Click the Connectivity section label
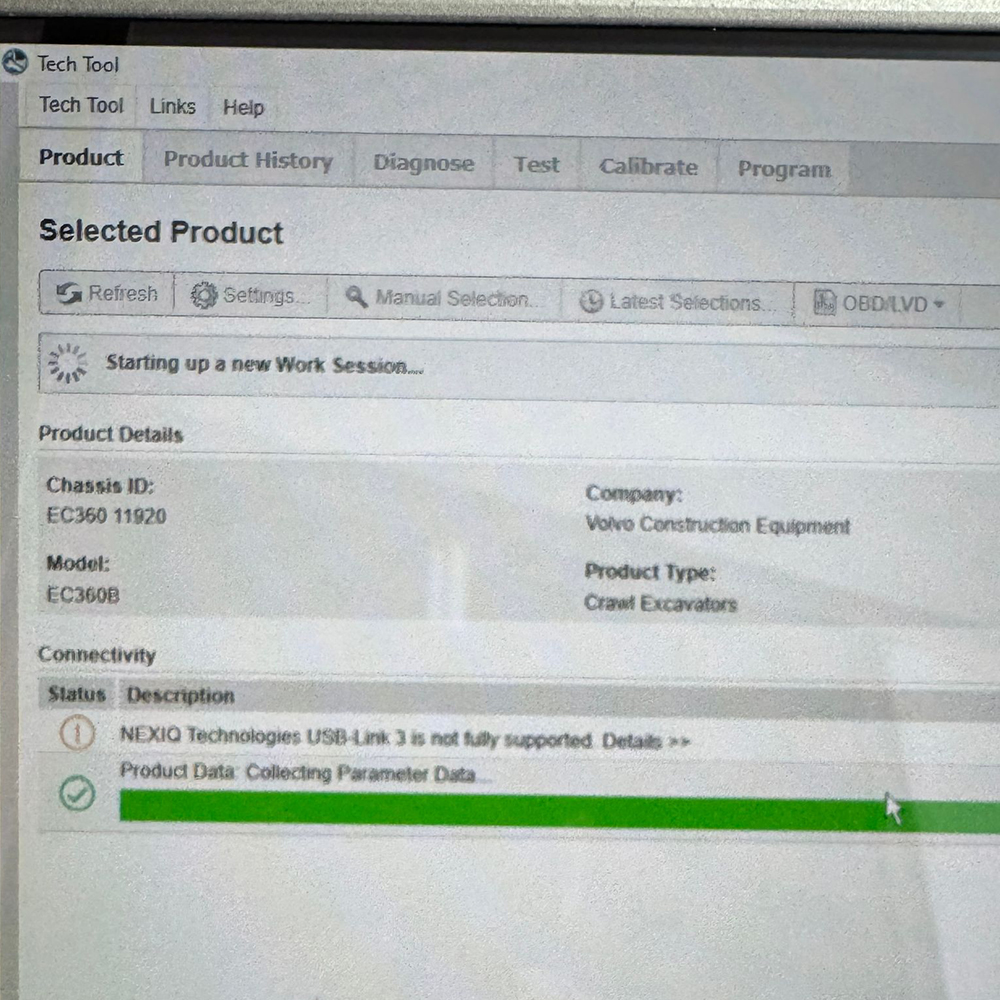 tap(97, 654)
